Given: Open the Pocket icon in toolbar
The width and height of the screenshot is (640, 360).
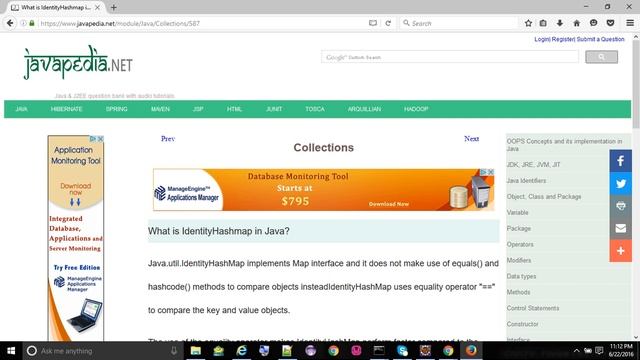Looking at the screenshot, I should click(610, 23).
